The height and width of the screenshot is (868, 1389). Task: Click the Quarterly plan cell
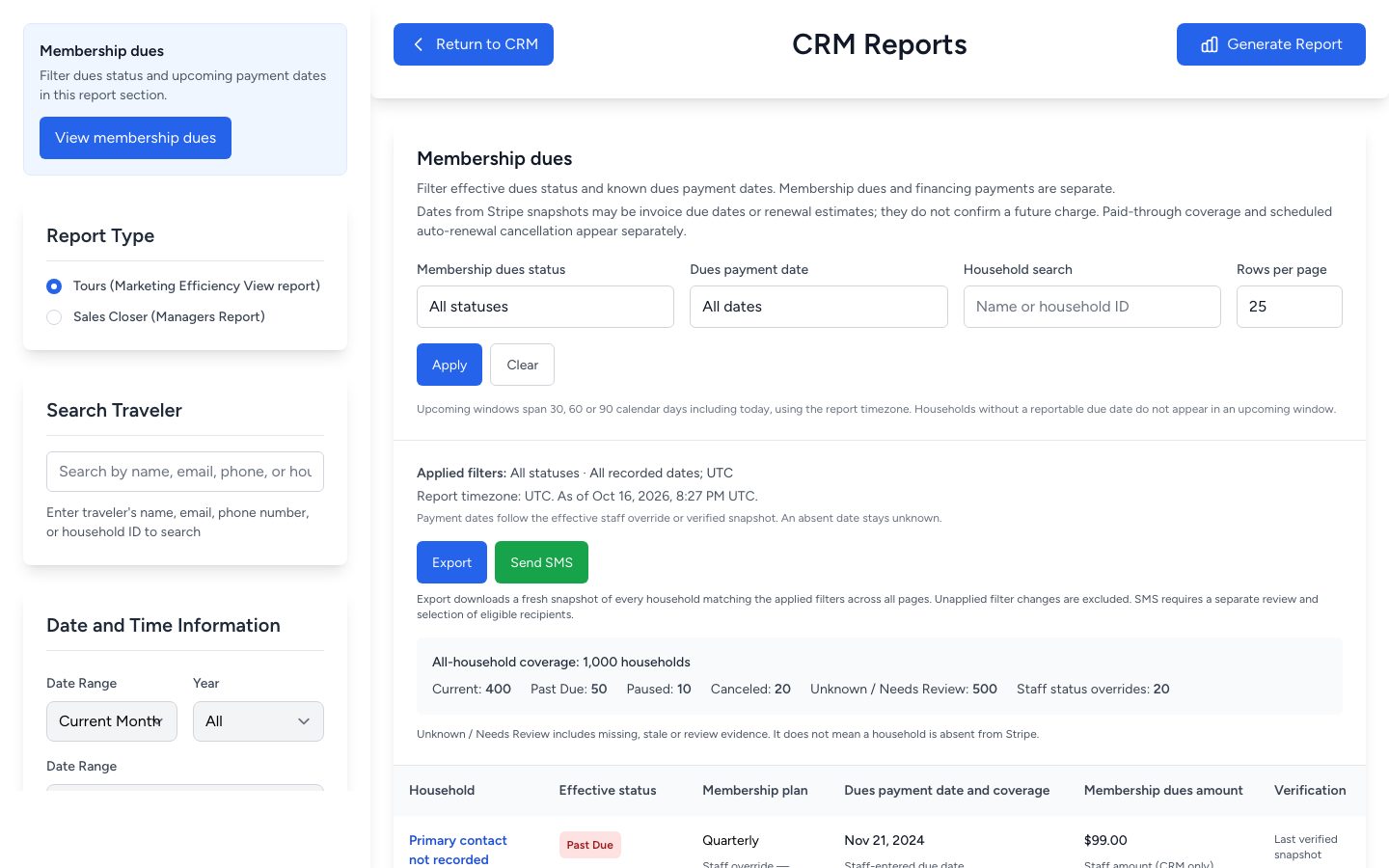point(730,840)
